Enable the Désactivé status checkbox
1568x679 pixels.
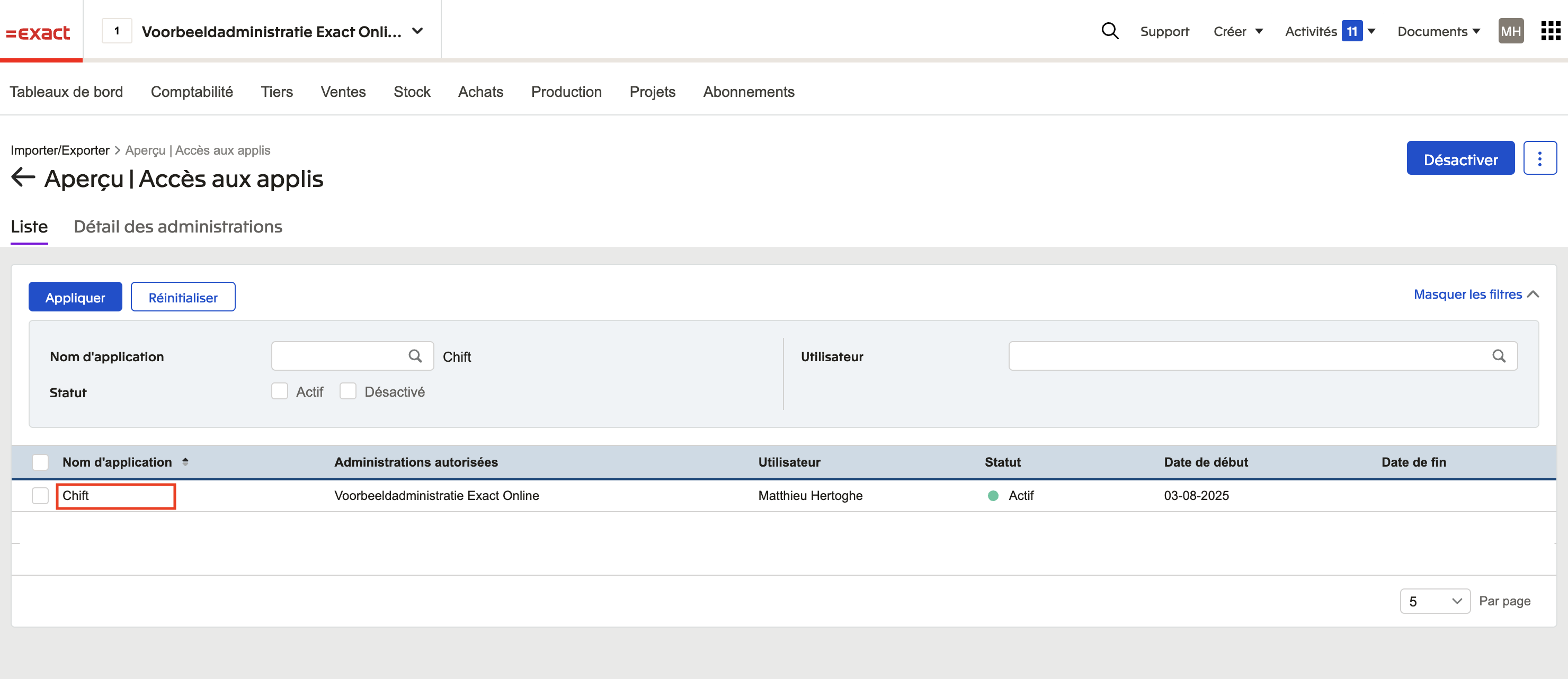coord(348,390)
